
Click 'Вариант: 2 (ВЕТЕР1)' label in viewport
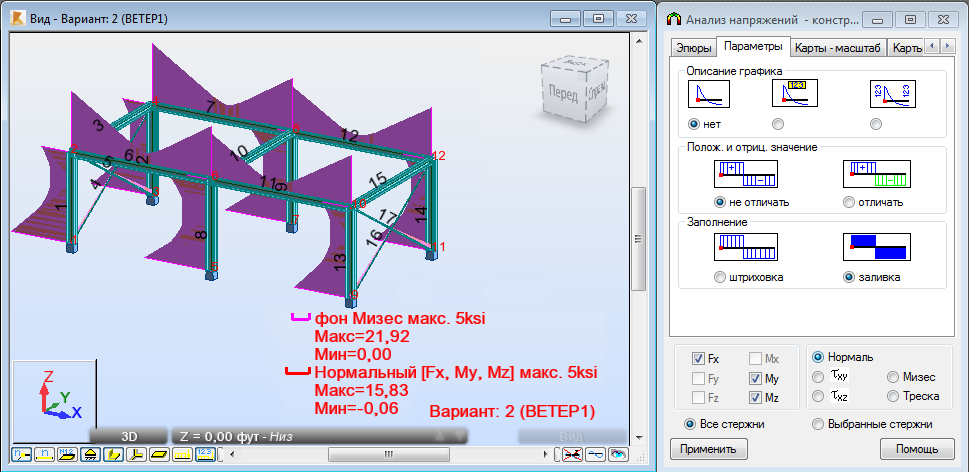click(x=512, y=411)
